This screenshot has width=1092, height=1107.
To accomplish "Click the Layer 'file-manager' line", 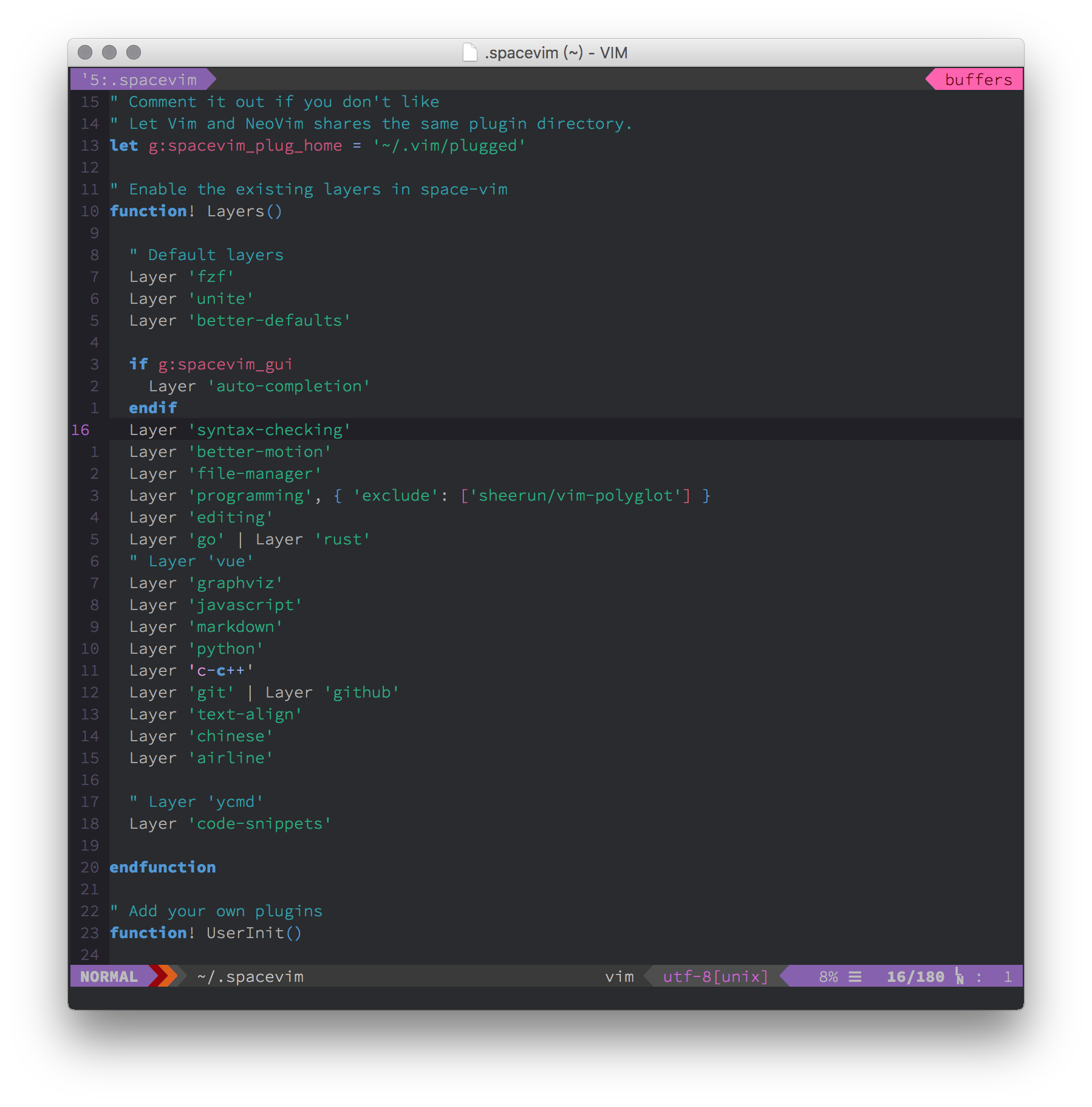I will [x=225, y=473].
